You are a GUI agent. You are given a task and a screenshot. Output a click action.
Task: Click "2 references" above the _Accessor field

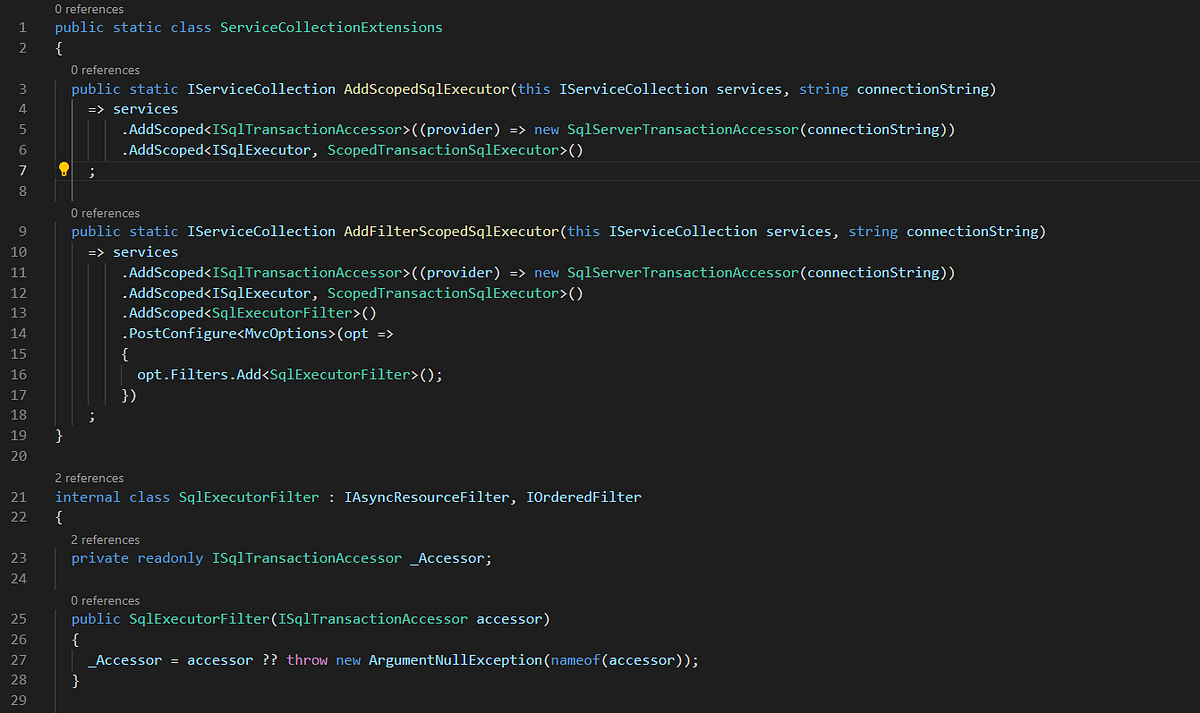[x=104, y=539]
